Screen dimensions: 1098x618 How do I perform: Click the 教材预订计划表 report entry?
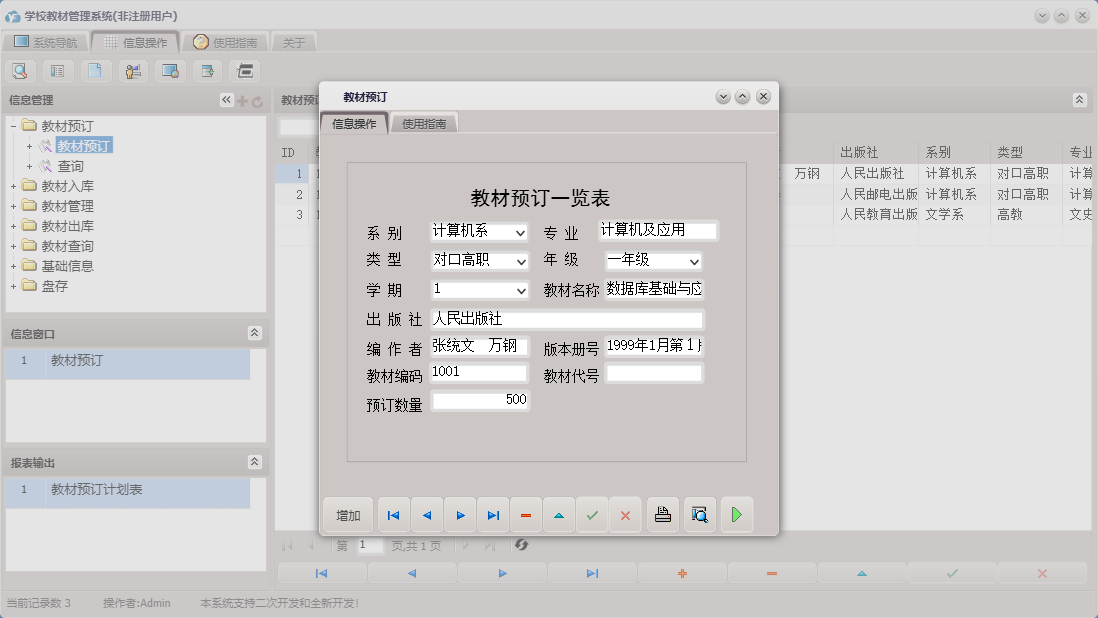click(x=100, y=493)
